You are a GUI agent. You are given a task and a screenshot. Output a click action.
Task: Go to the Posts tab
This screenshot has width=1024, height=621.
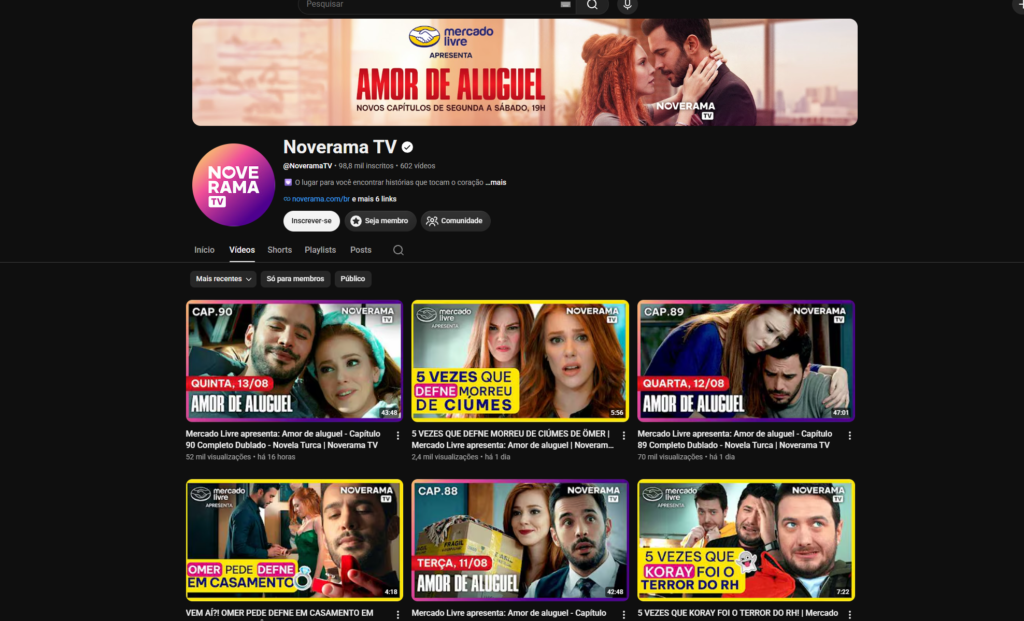click(360, 250)
